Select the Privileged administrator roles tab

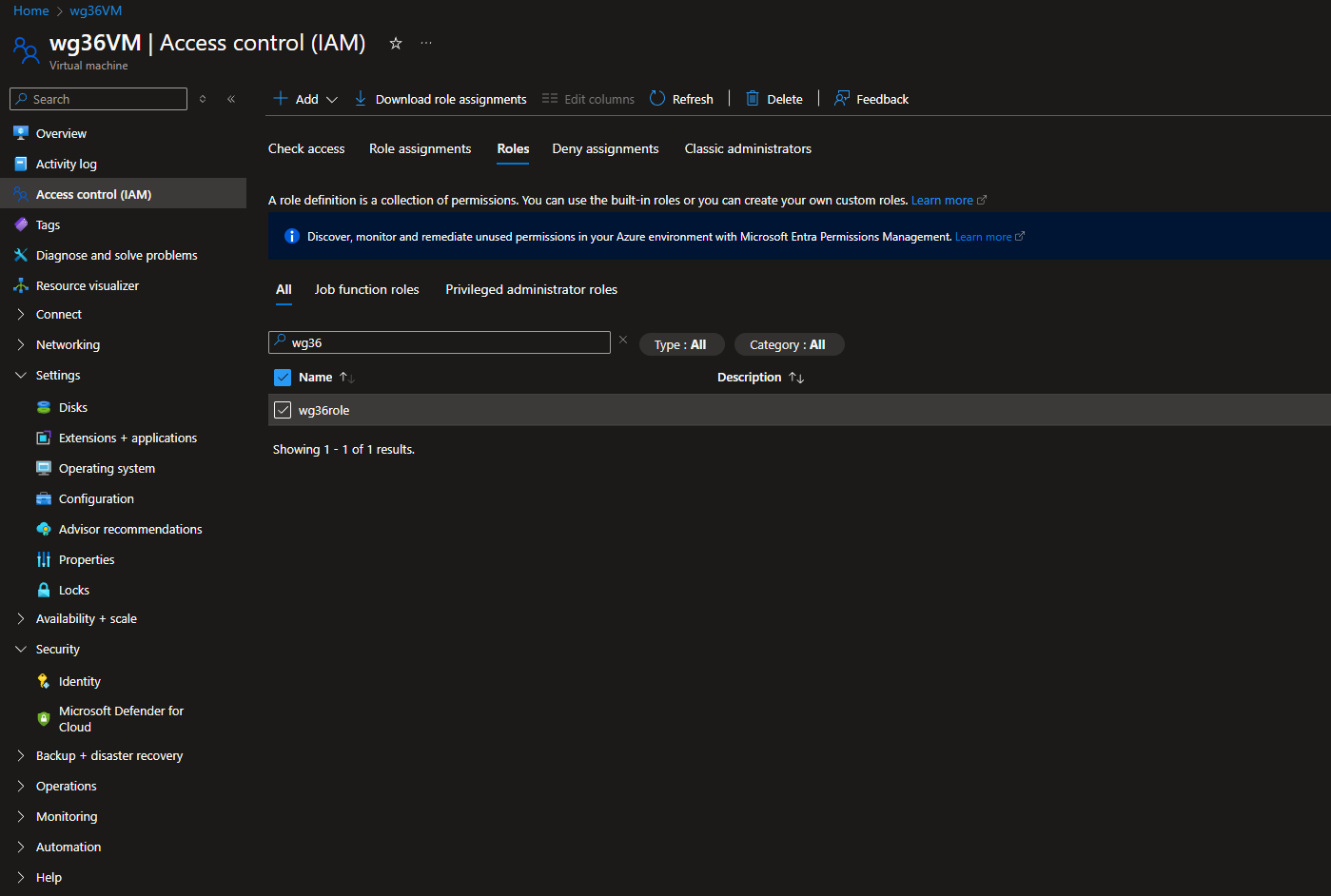531,289
